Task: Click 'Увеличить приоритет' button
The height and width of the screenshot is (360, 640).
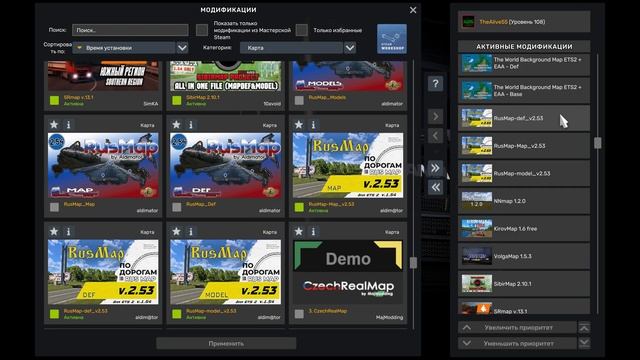Action: pos(517,327)
